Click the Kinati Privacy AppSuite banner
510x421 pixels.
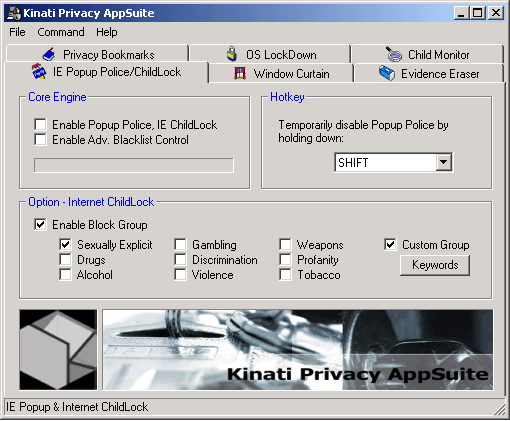pyautogui.click(x=298, y=350)
